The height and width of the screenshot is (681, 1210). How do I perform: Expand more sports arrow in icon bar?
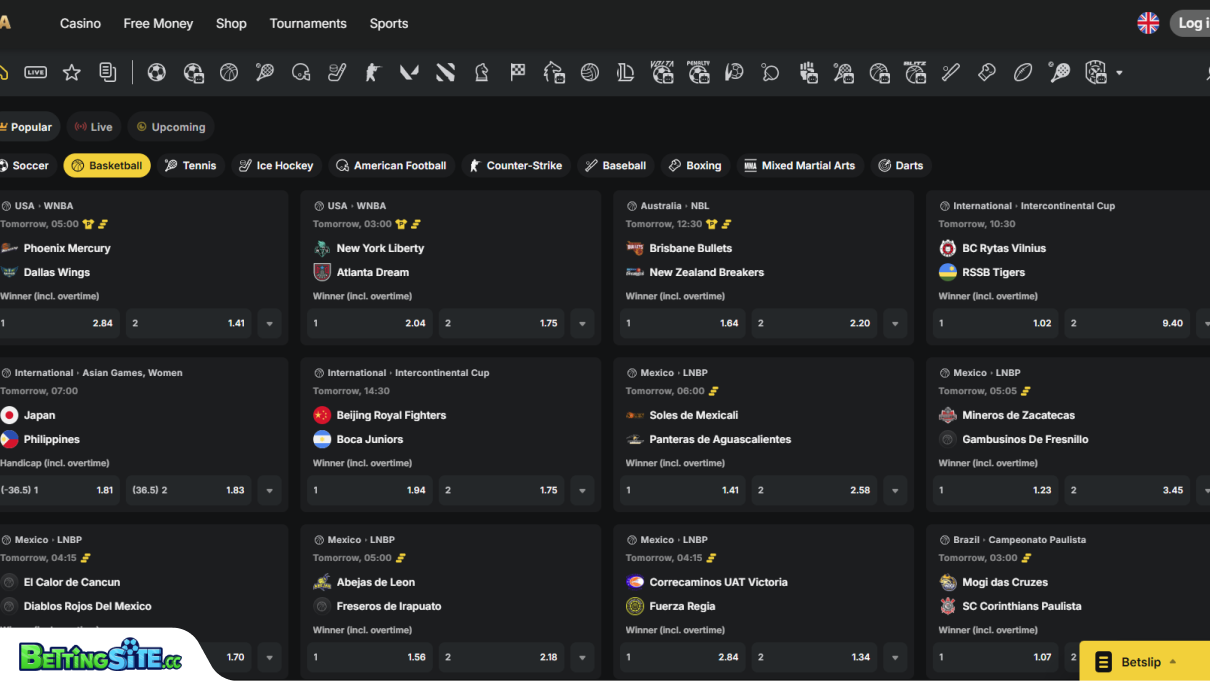(x=1119, y=73)
